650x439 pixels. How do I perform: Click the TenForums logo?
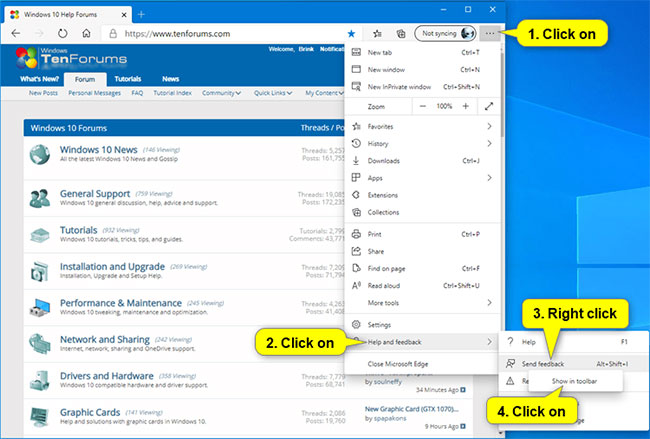point(71,58)
